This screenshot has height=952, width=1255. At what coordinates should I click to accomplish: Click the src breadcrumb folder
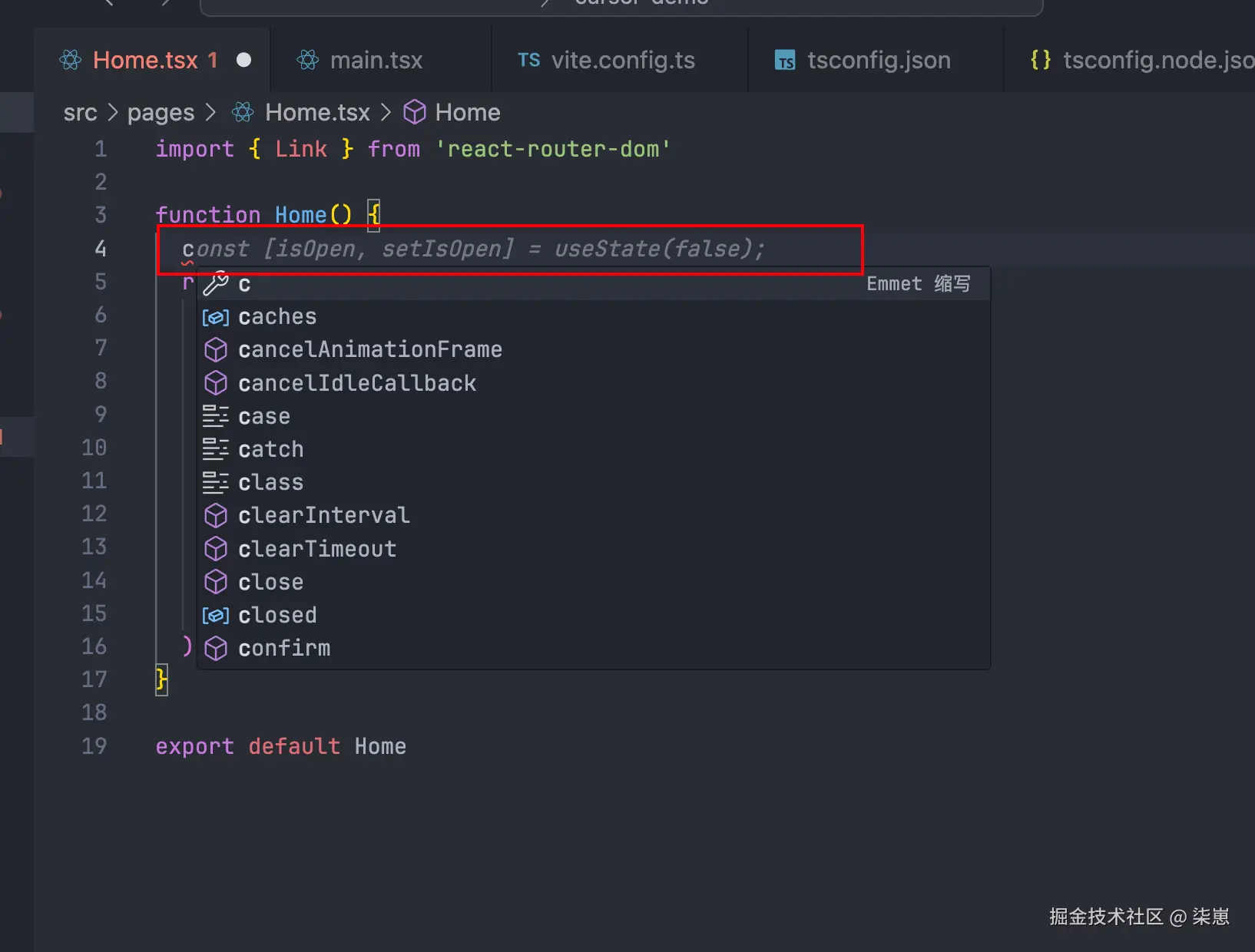[80, 113]
